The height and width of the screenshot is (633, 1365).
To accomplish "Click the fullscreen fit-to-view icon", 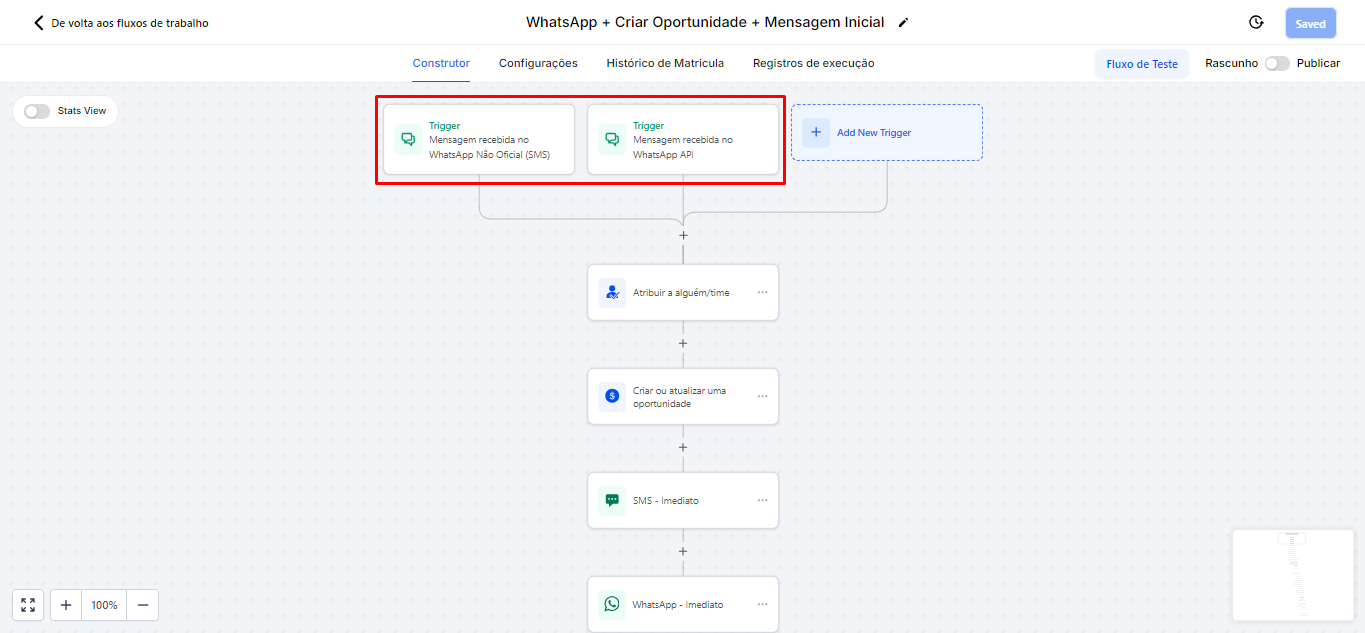I will click(x=28, y=605).
